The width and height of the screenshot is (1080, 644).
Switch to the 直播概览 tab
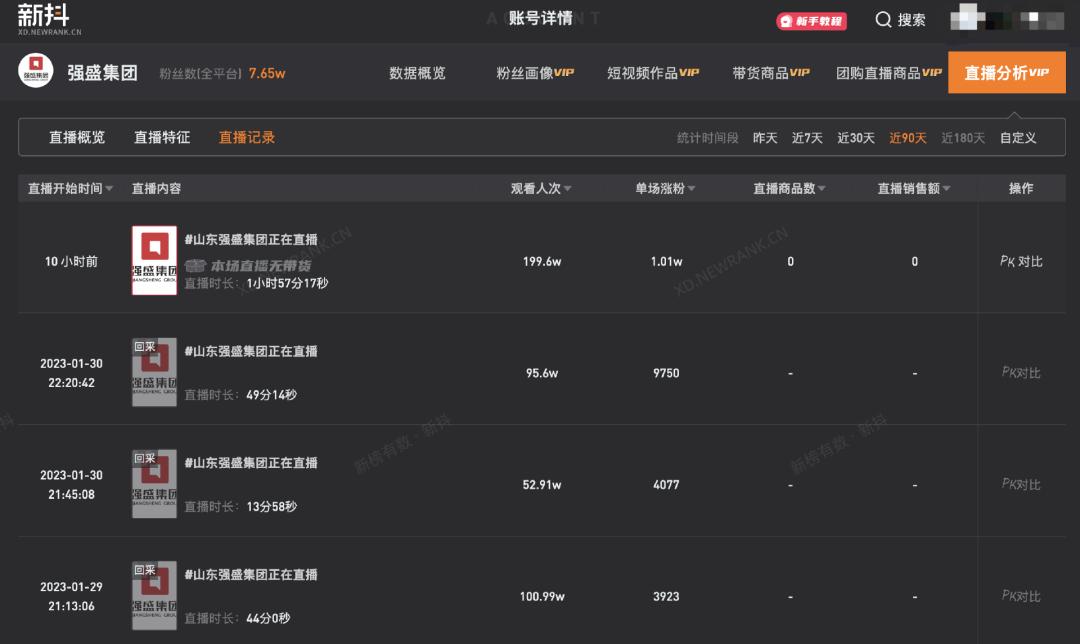[76, 137]
